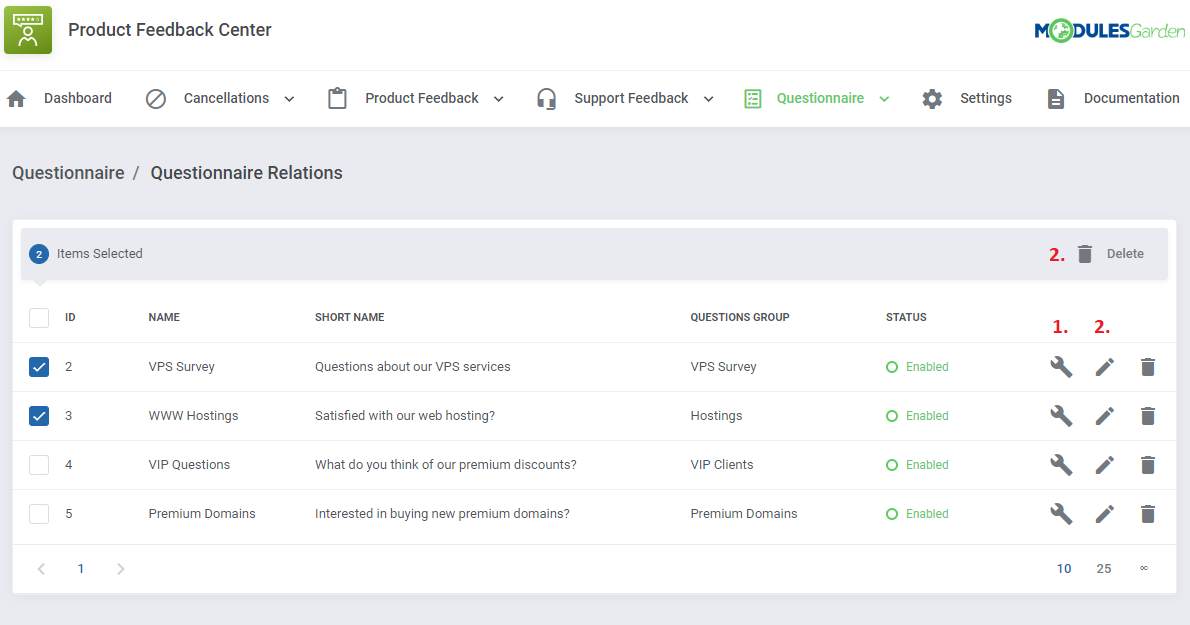Click the Dashboard home icon
Screen dimensions: 1190x625
(x=16, y=99)
